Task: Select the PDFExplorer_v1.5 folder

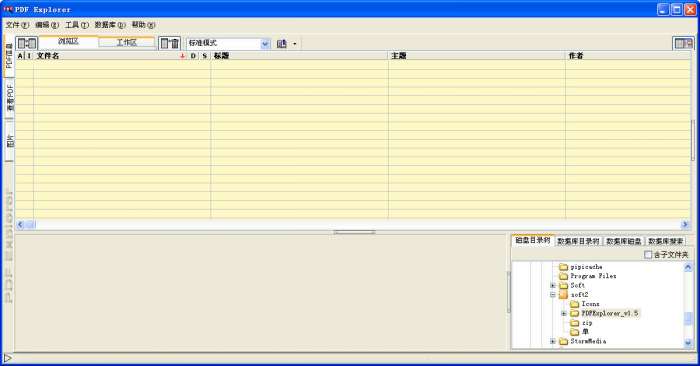Action: [610, 313]
